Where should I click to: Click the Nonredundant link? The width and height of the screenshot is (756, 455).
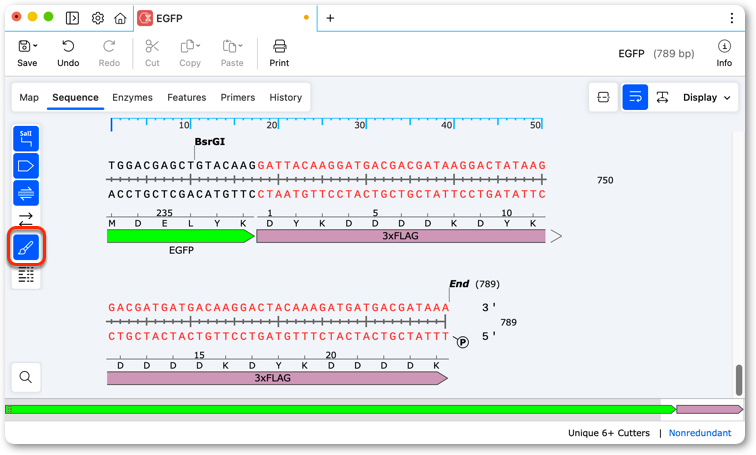pos(700,433)
